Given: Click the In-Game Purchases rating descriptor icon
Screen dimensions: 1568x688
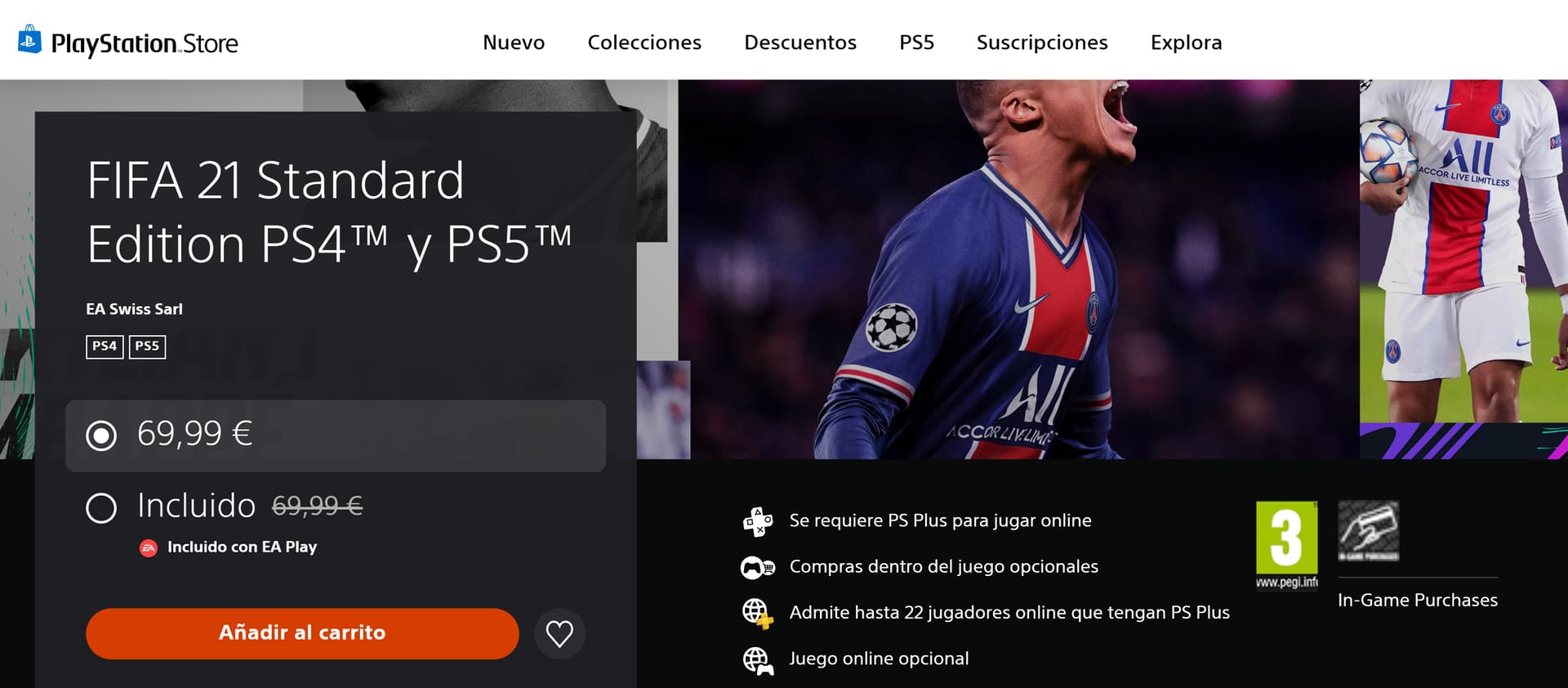Looking at the screenshot, I should 1368,531.
